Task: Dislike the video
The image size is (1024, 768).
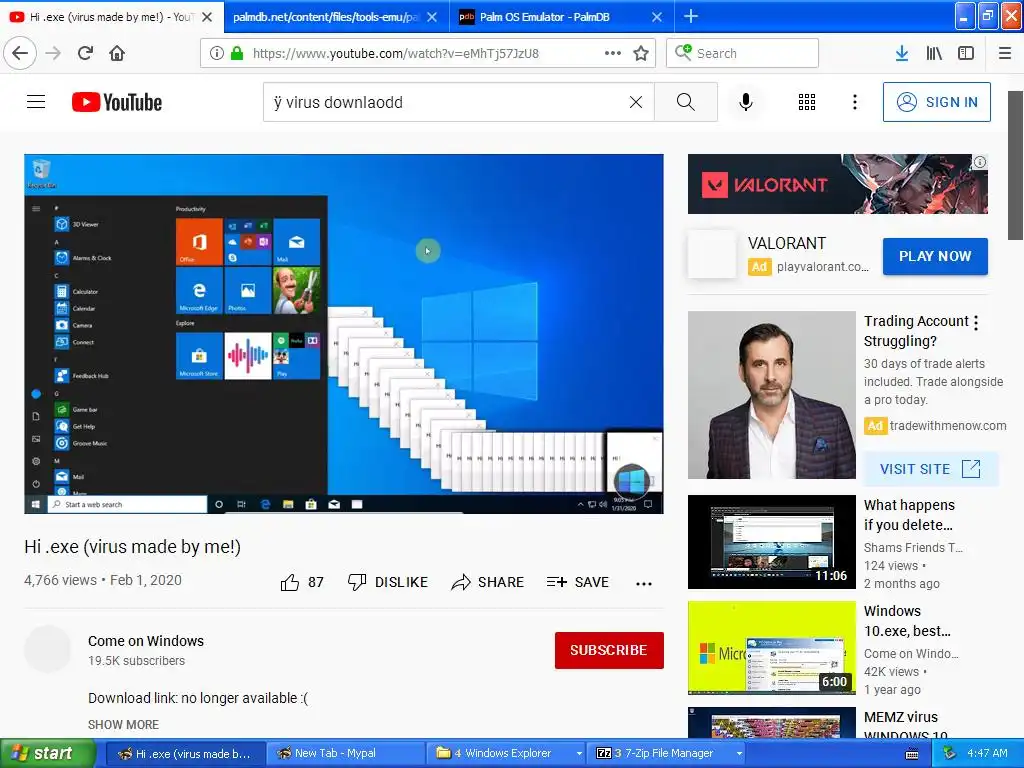Action: coord(388,582)
